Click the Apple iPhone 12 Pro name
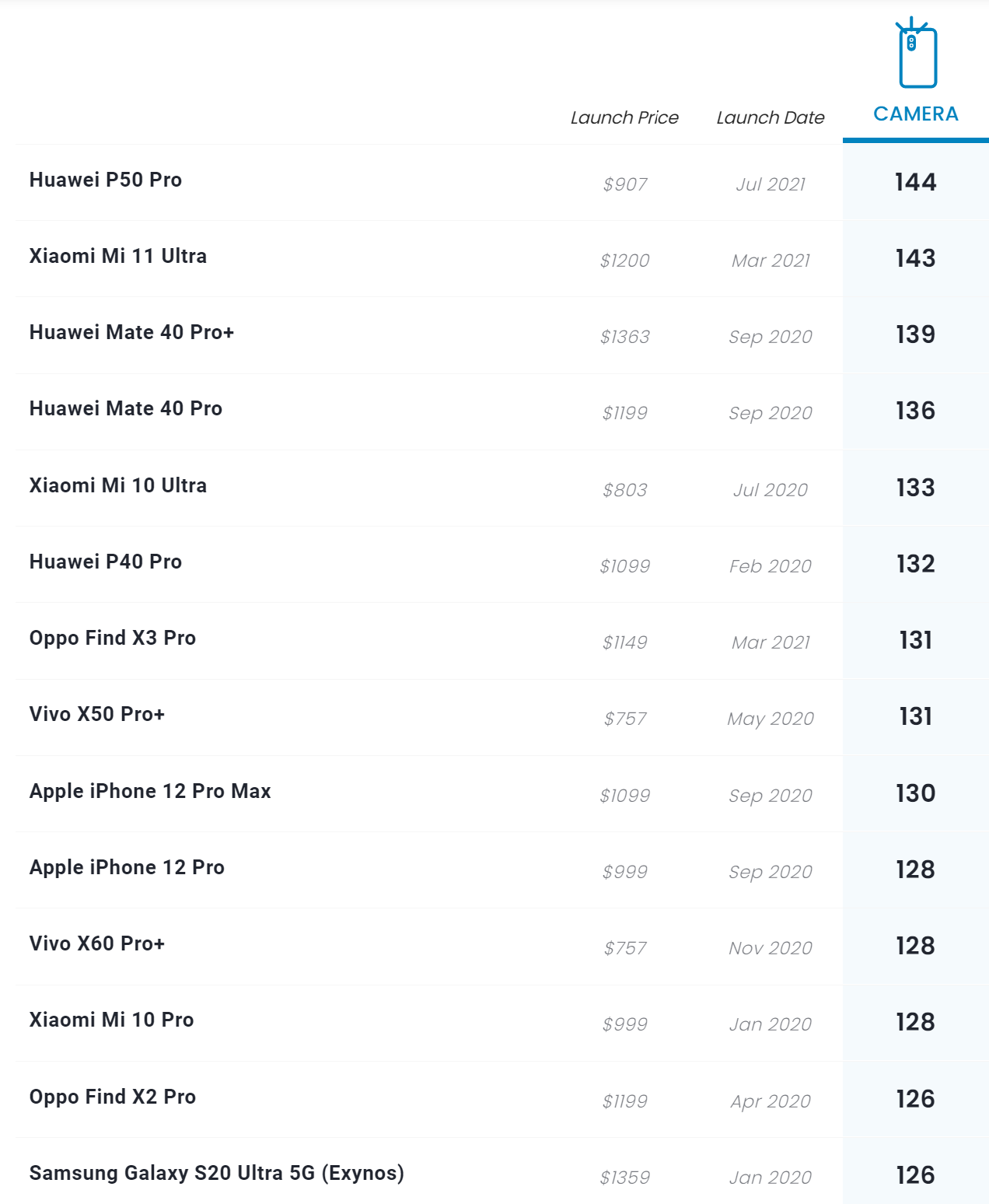 tap(127, 867)
